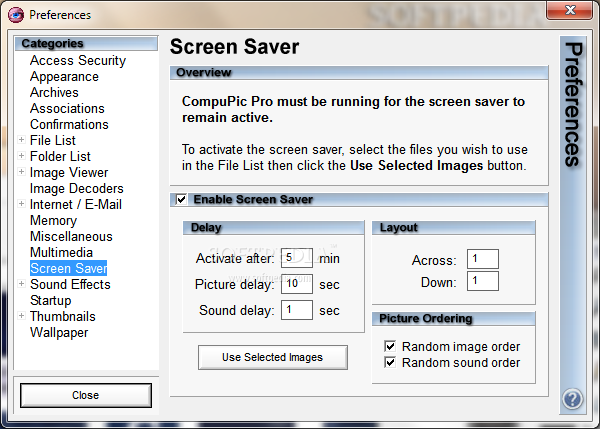The image size is (600, 429).
Task: Click the Categories panel header
Action: click(x=86, y=44)
